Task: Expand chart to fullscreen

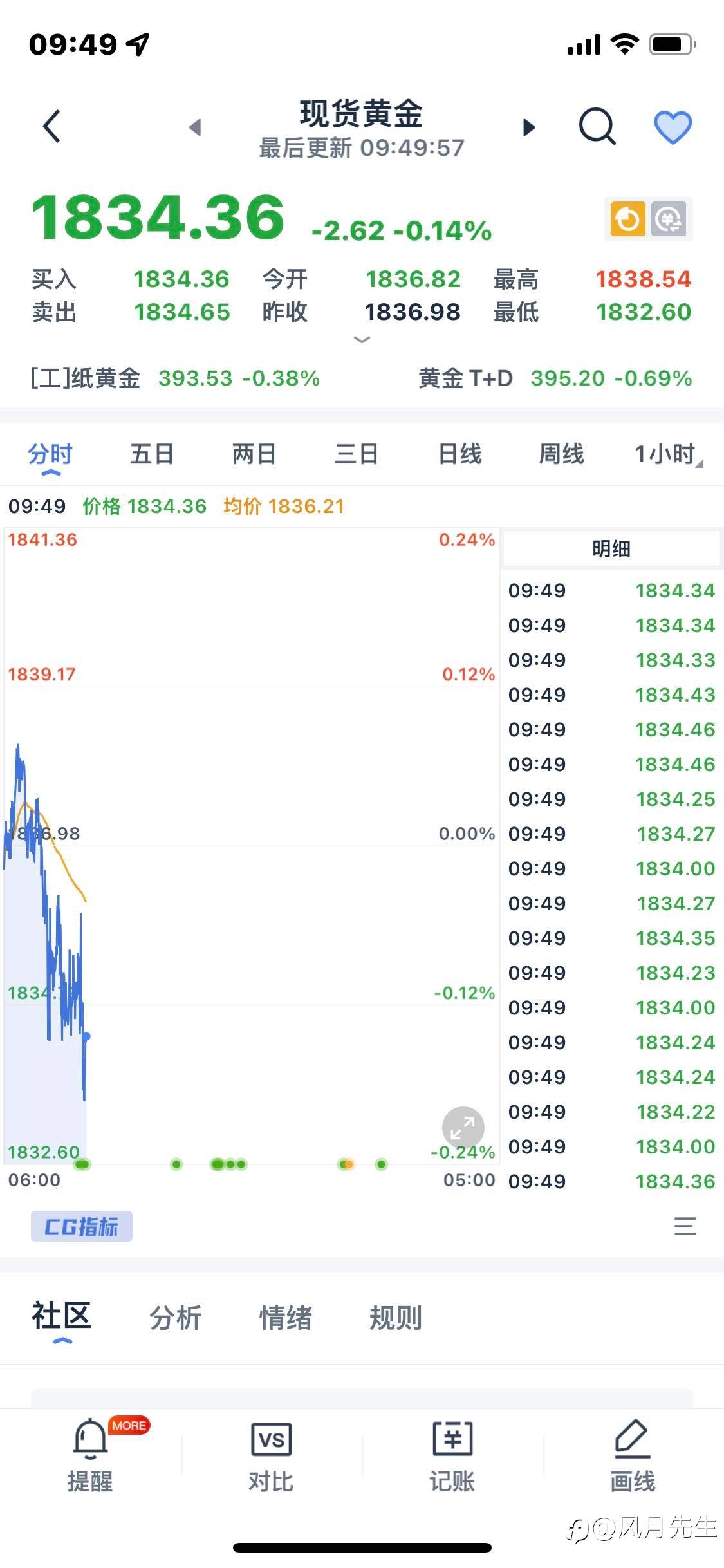Action: [x=463, y=1127]
